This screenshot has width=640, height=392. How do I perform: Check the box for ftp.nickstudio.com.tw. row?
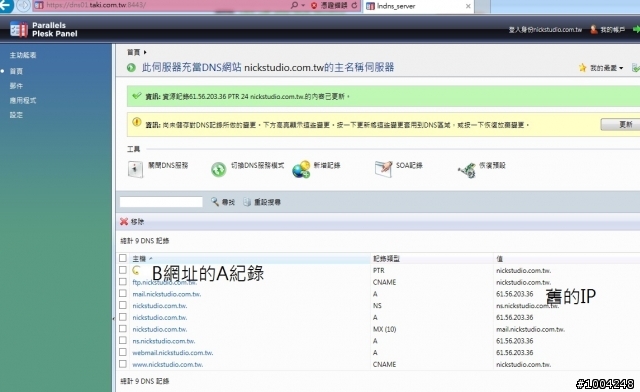[x=123, y=282]
